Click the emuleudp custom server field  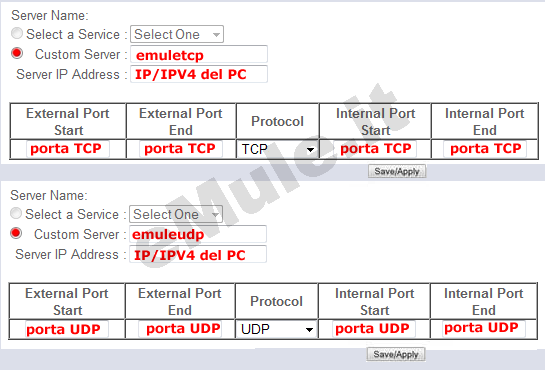[198, 234]
